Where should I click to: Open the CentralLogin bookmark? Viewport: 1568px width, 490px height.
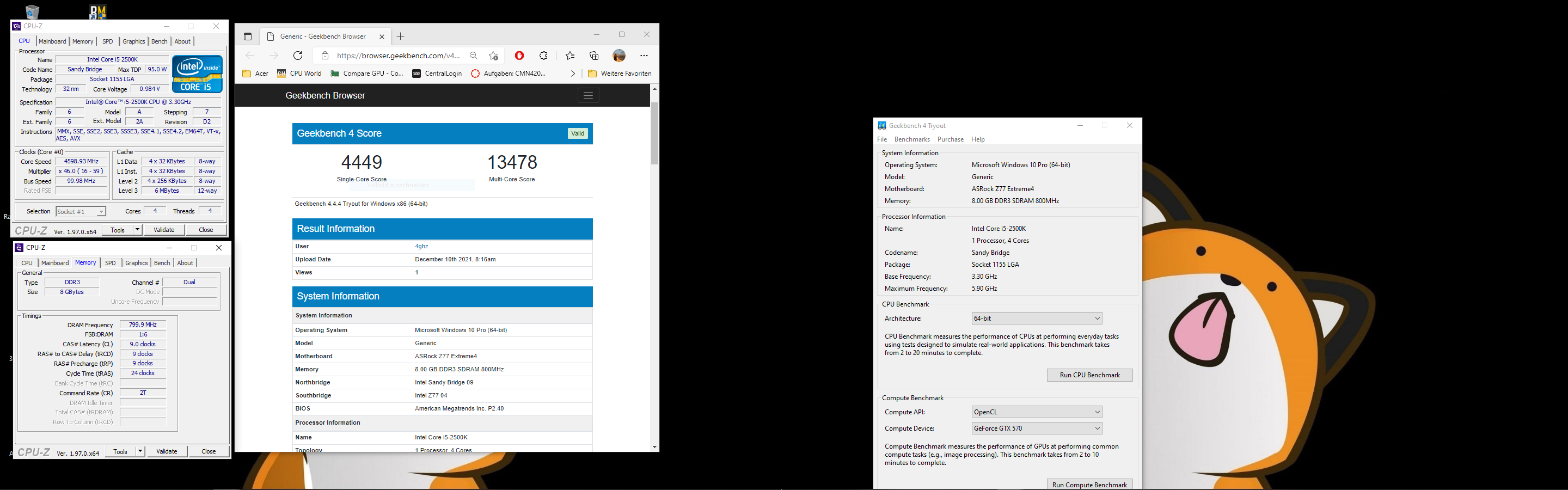[437, 73]
